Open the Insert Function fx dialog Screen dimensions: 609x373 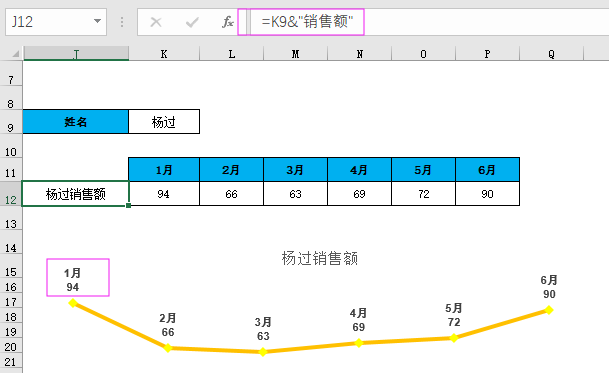coord(228,22)
